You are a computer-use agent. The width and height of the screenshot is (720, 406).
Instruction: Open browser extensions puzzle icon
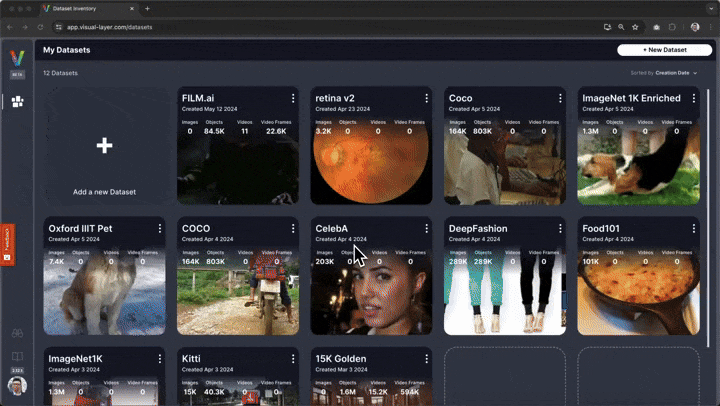pos(672,27)
